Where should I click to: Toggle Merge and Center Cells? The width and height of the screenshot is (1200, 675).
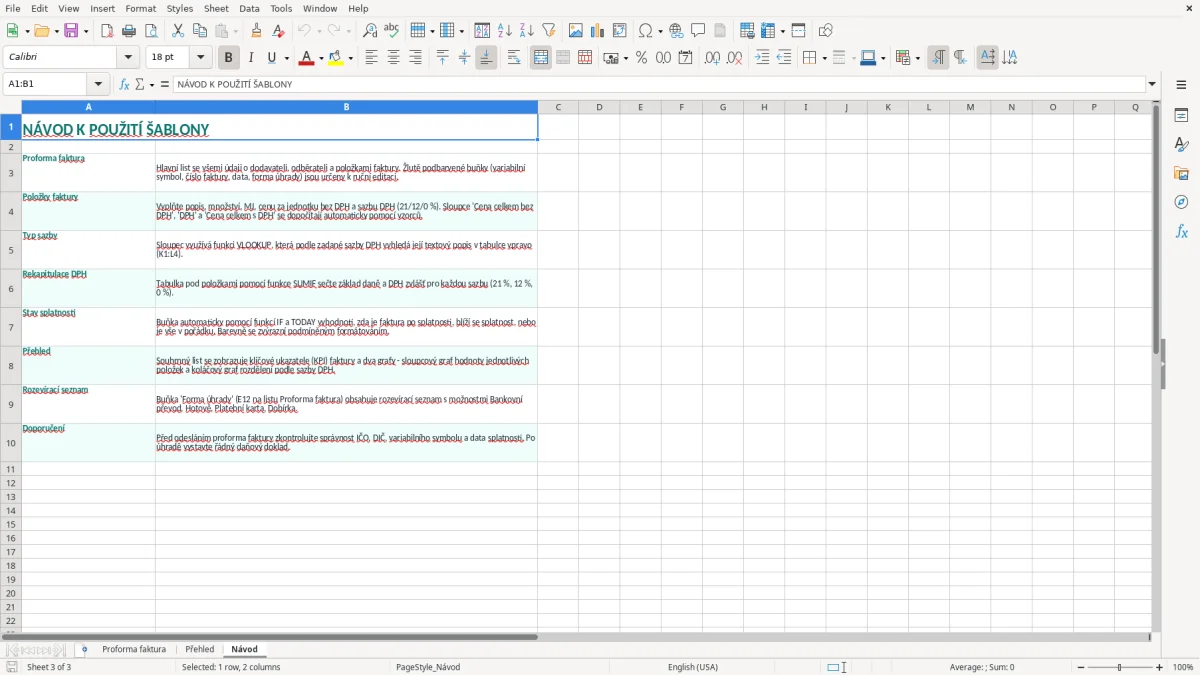tap(541, 58)
